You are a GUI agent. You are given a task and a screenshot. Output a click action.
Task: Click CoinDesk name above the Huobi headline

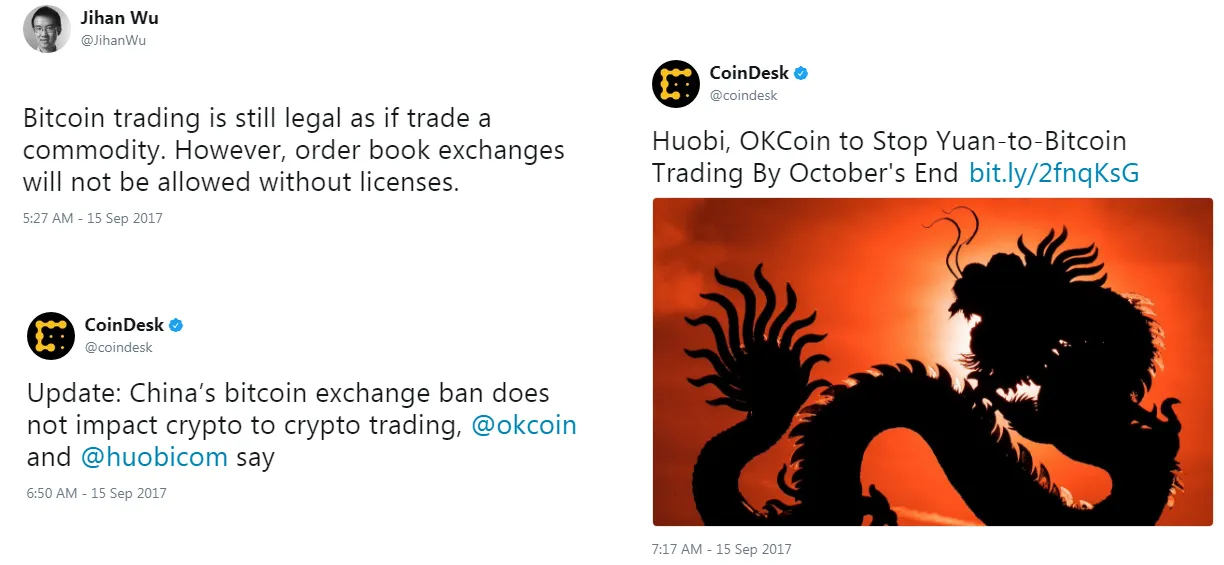pyautogui.click(x=749, y=73)
